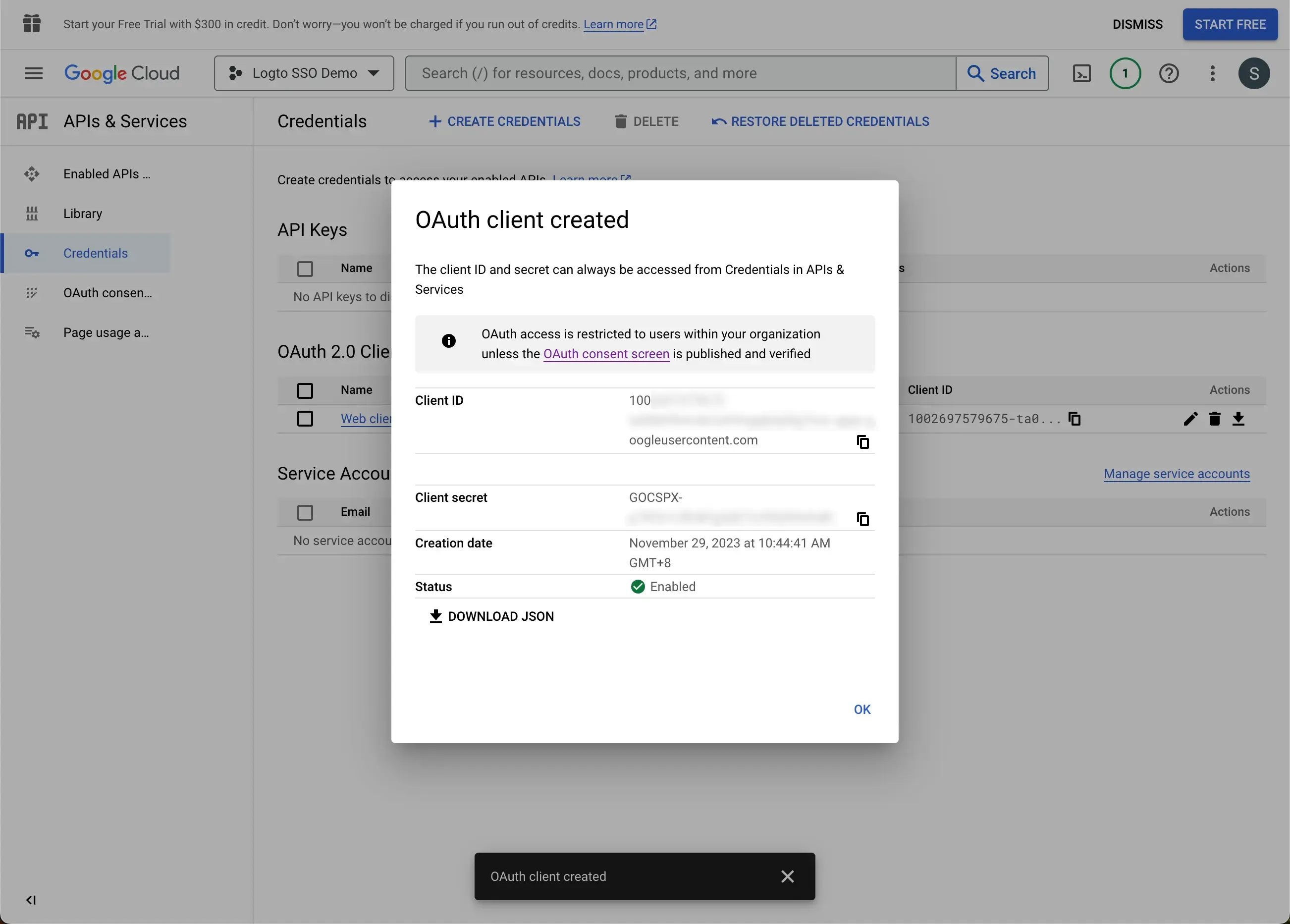
Task: Click the search input field in top bar
Action: pyautogui.click(x=682, y=73)
